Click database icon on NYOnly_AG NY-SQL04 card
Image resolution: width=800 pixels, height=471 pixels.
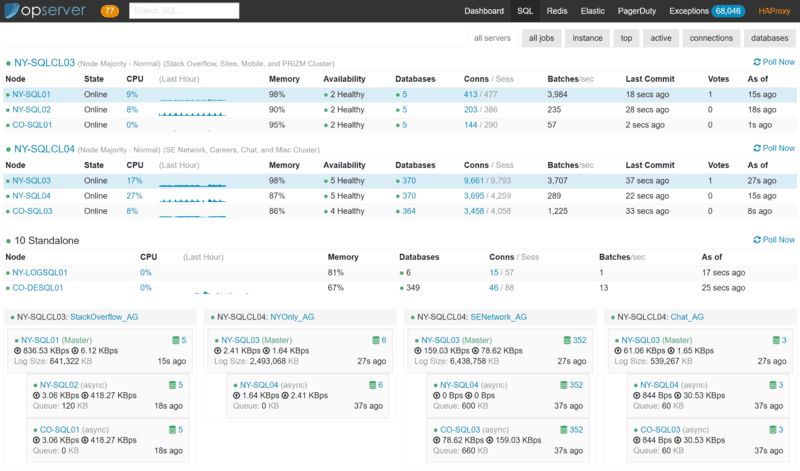(373, 385)
